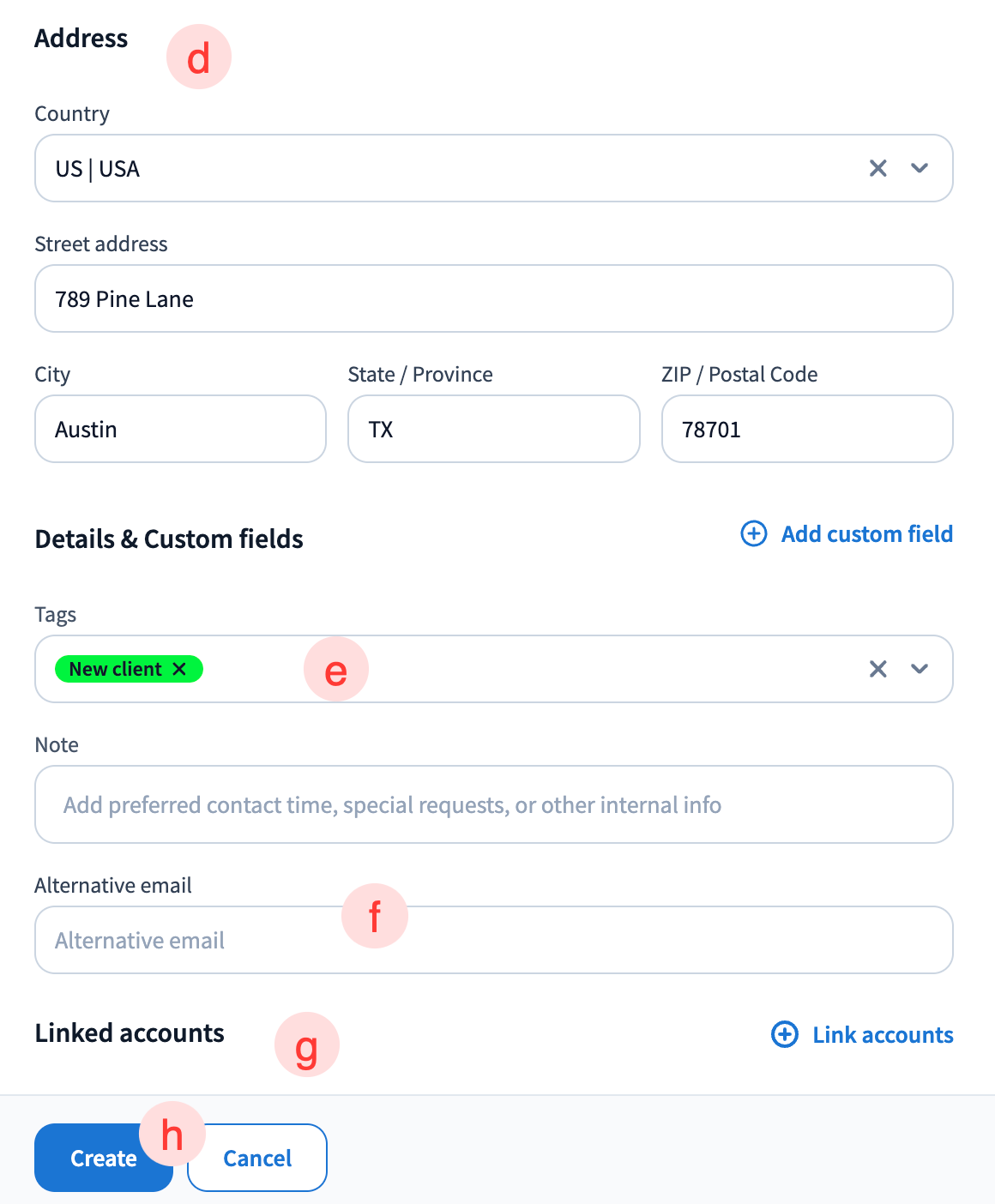
Task: Expand the Country dropdown chevron
Action: (920, 168)
